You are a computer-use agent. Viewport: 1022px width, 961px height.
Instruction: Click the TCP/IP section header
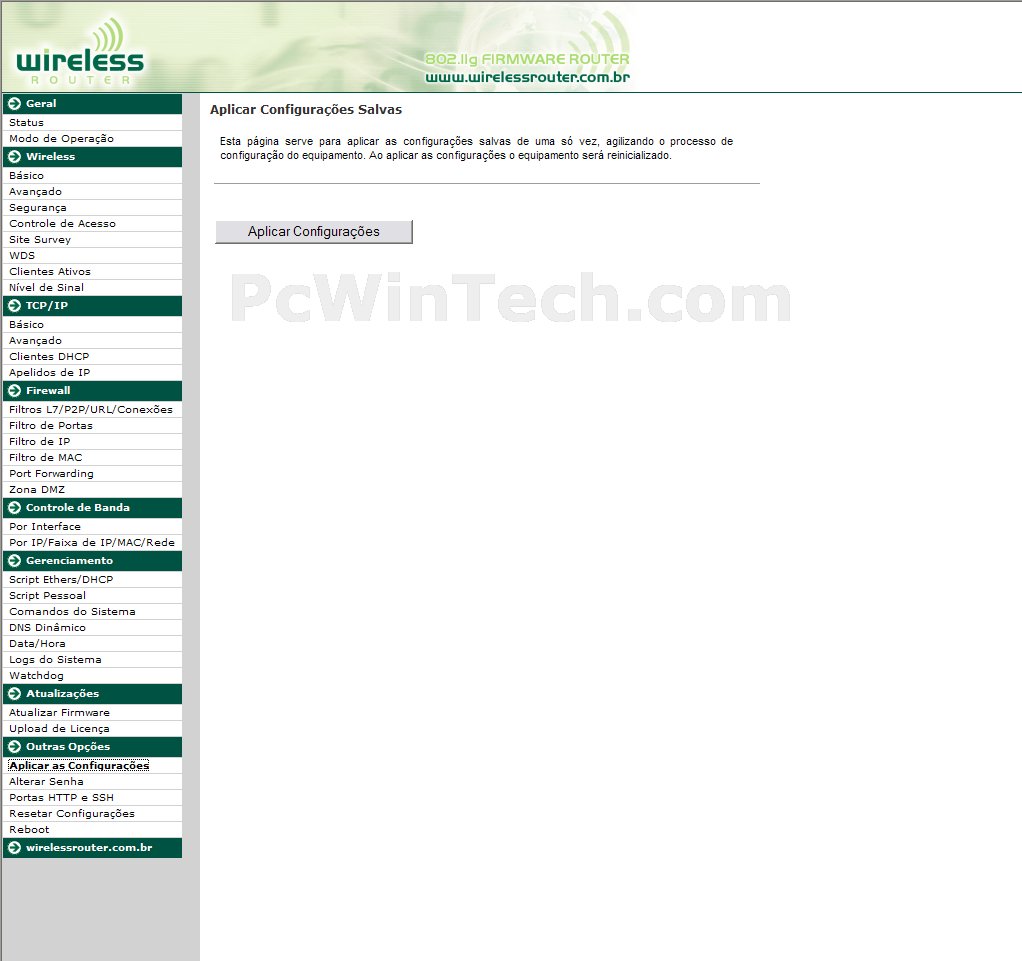pyautogui.click(x=93, y=306)
